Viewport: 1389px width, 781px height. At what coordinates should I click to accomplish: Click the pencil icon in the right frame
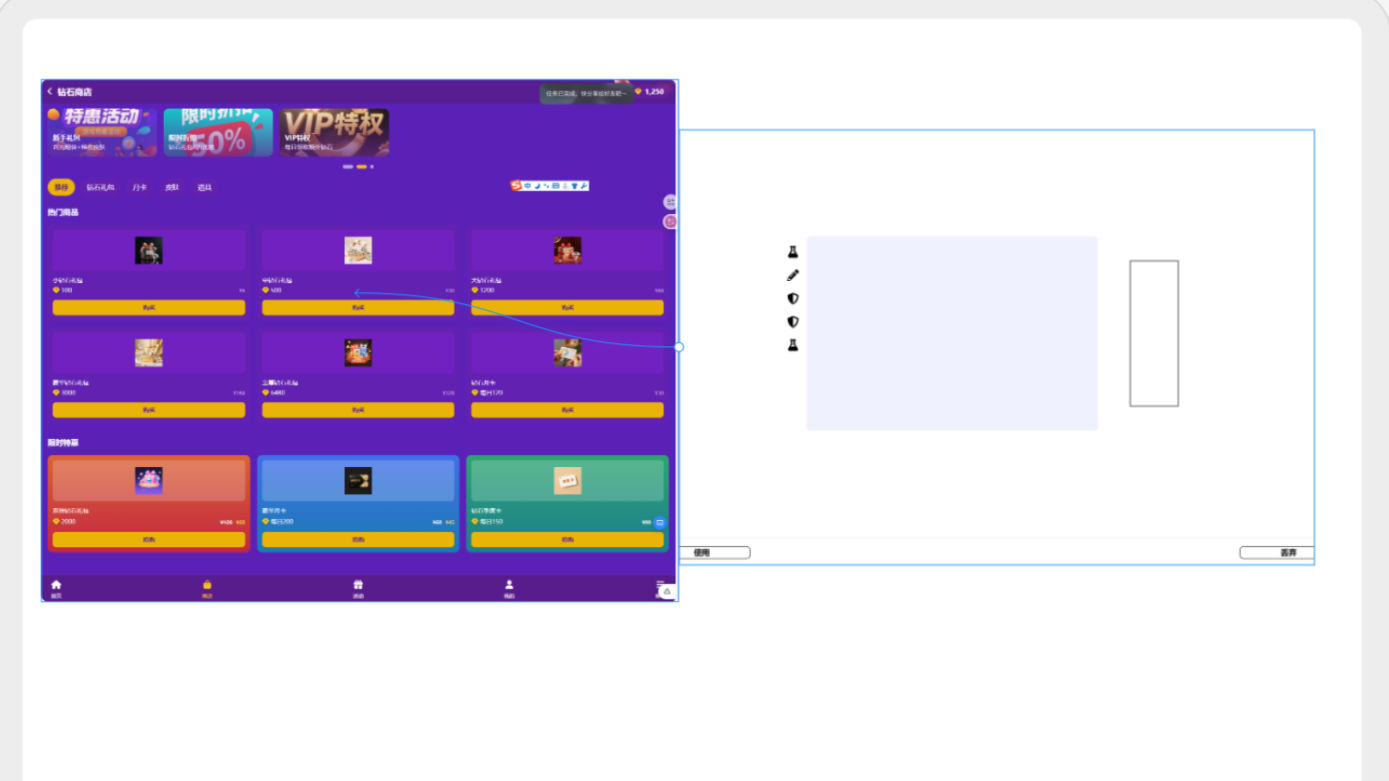click(793, 275)
